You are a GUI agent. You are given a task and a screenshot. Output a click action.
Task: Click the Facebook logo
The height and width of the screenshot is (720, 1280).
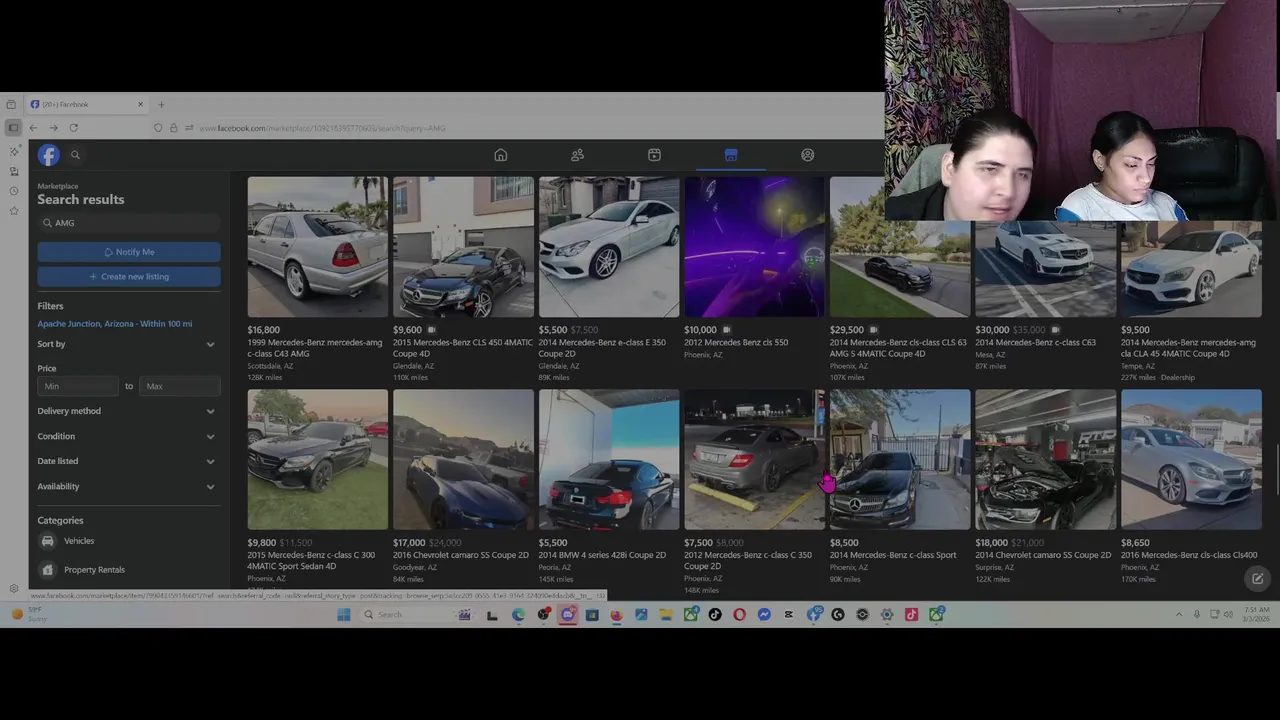tap(49, 155)
